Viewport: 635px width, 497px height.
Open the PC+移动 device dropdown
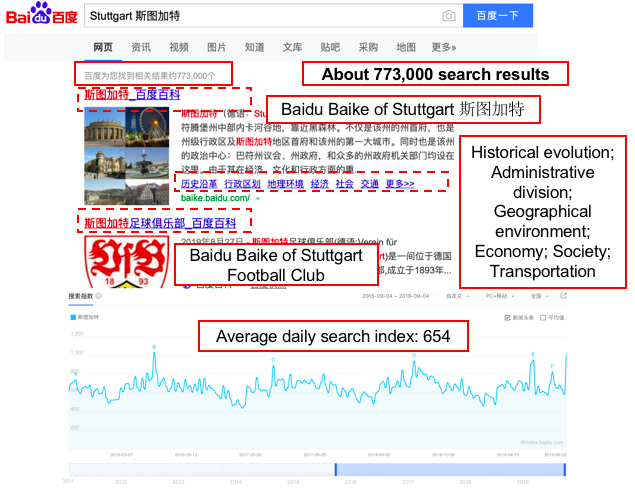click(499, 296)
